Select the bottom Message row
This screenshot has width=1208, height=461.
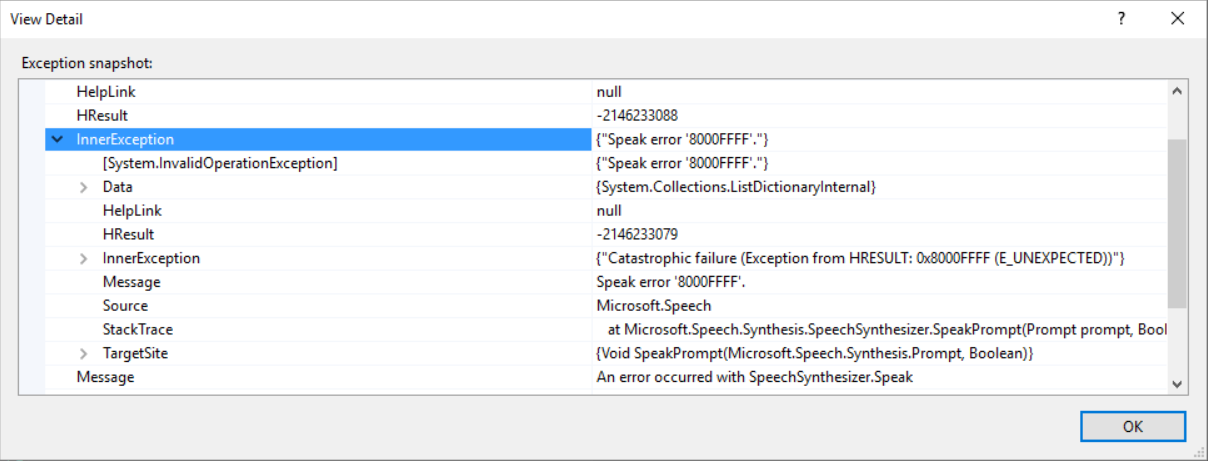(606, 377)
